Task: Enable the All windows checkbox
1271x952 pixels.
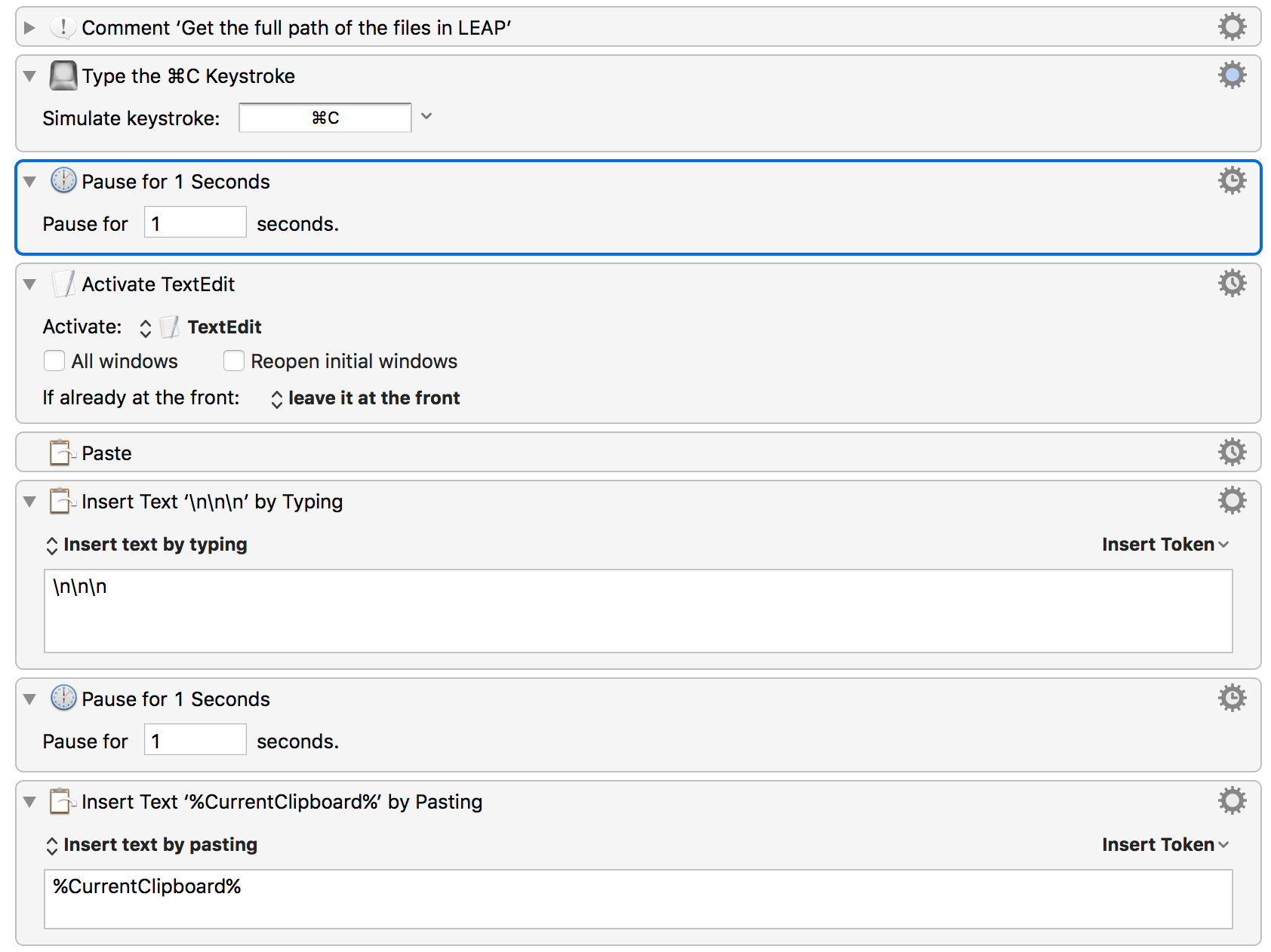Action: [x=54, y=361]
